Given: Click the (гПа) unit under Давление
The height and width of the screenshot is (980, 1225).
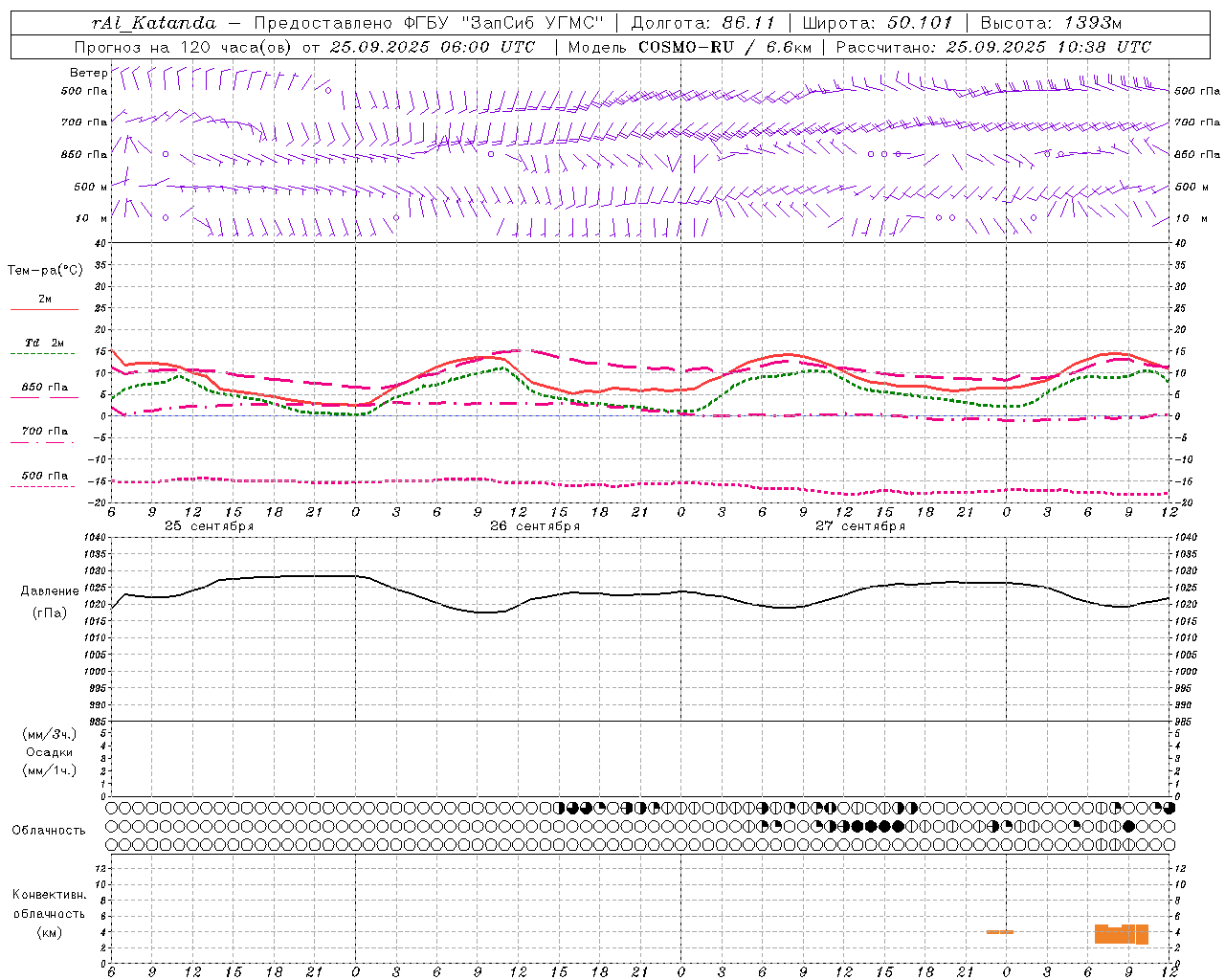Looking at the screenshot, I should [x=50, y=612].
